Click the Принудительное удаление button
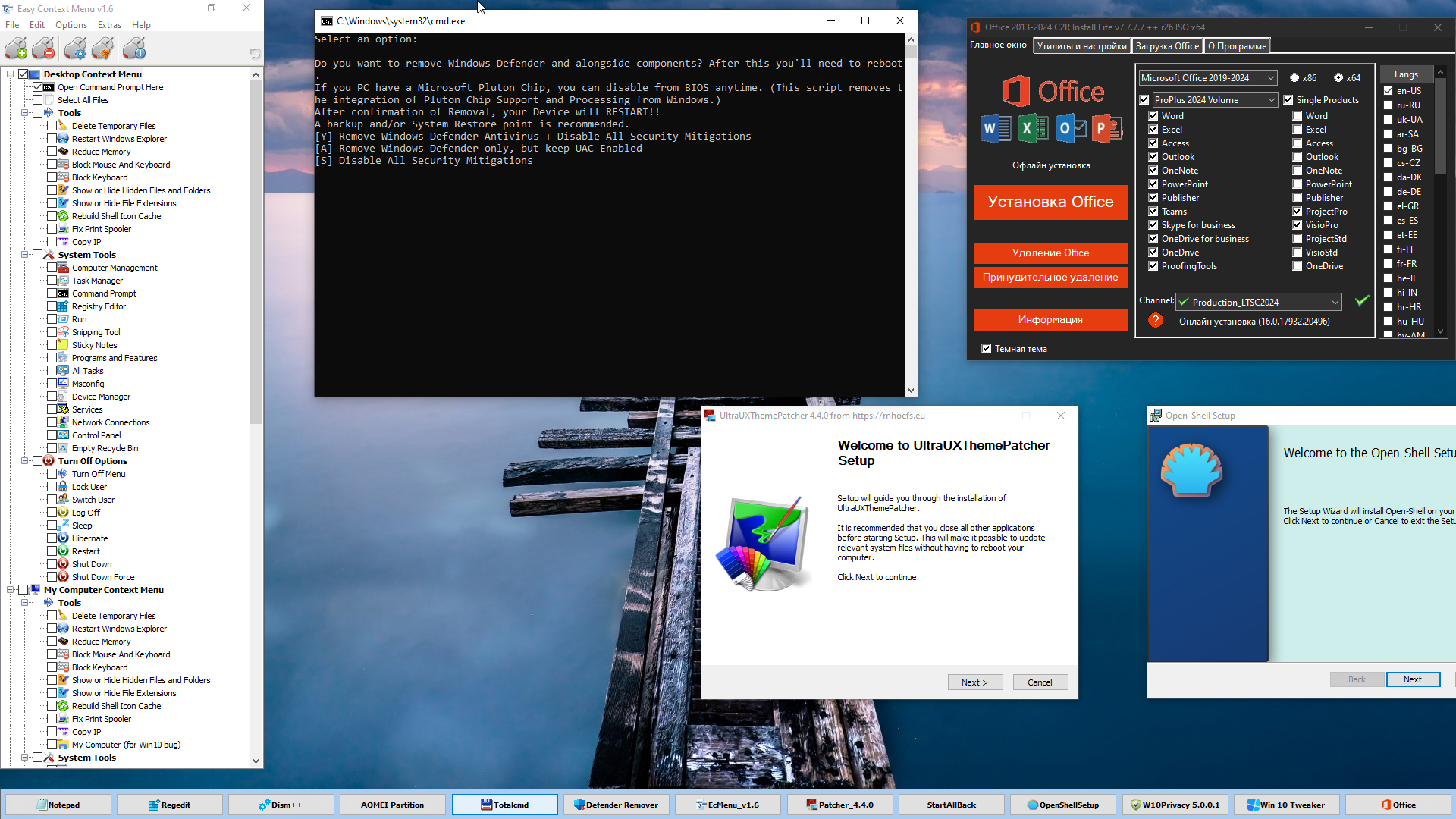The width and height of the screenshot is (1456, 819). point(1050,277)
